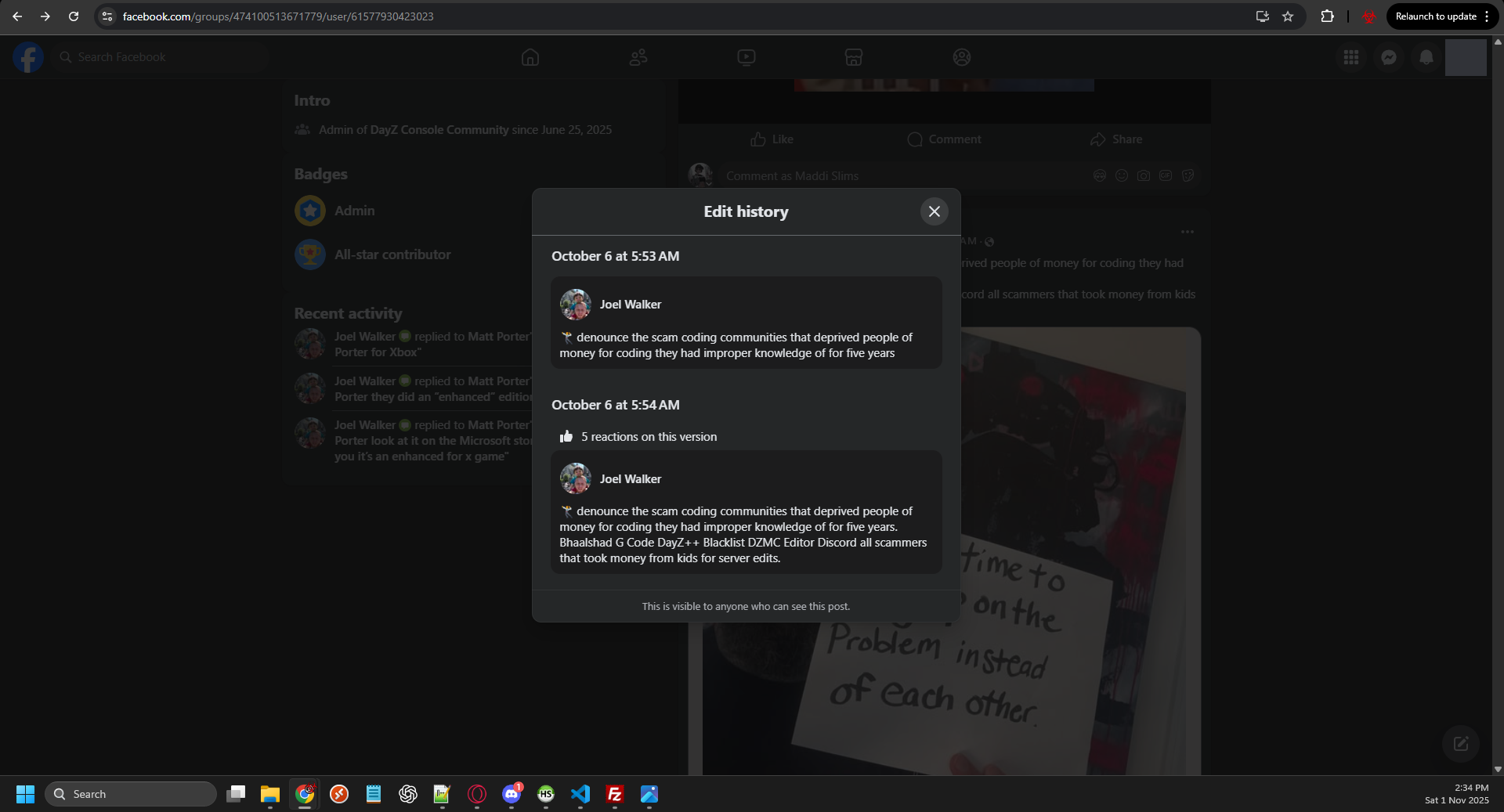The image size is (1504, 812).
Task: Click Relaunch to update button
Action: [x=1441, y=16]
